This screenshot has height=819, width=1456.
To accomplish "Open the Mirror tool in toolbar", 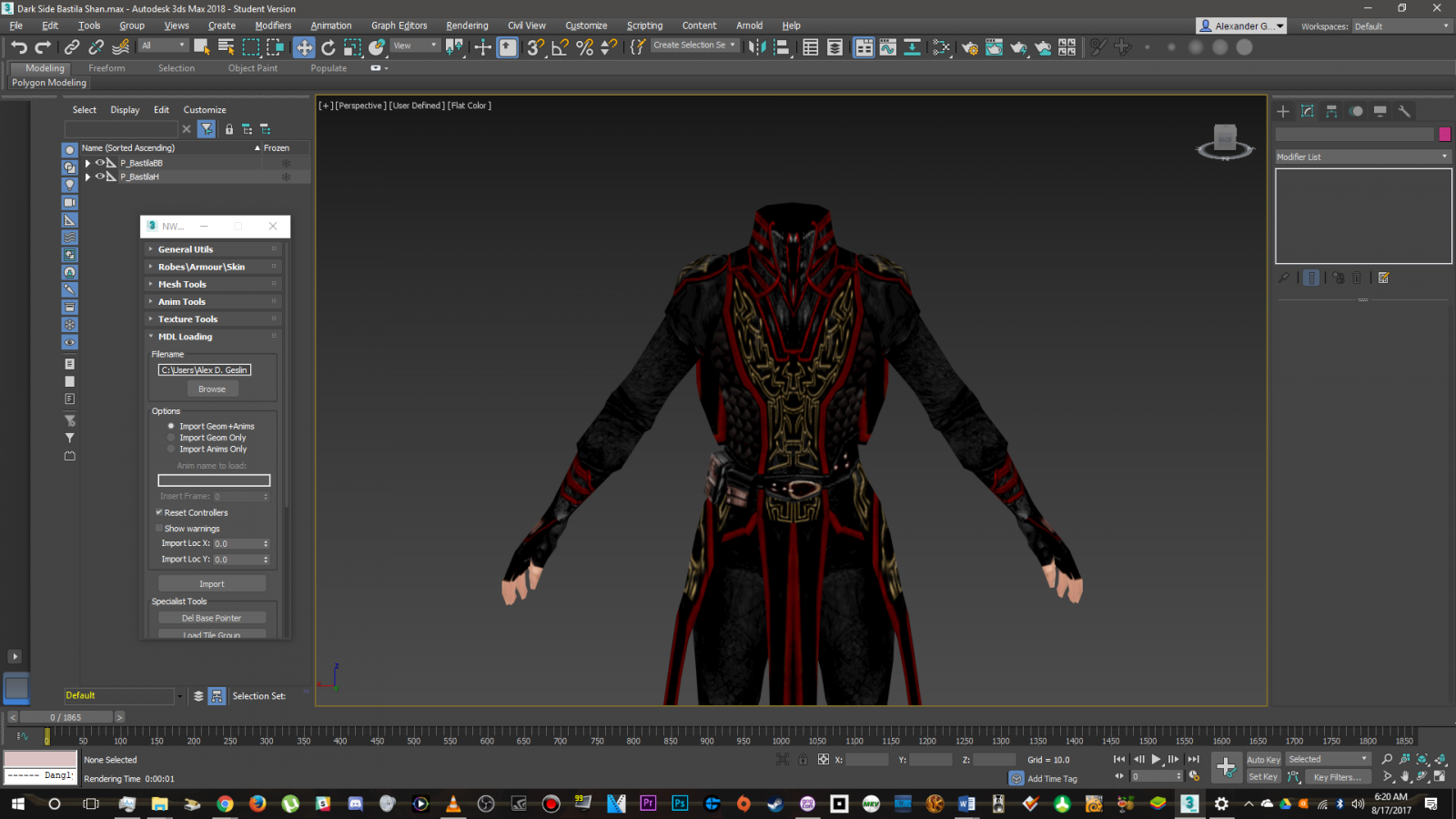I will tap(757, 47).
